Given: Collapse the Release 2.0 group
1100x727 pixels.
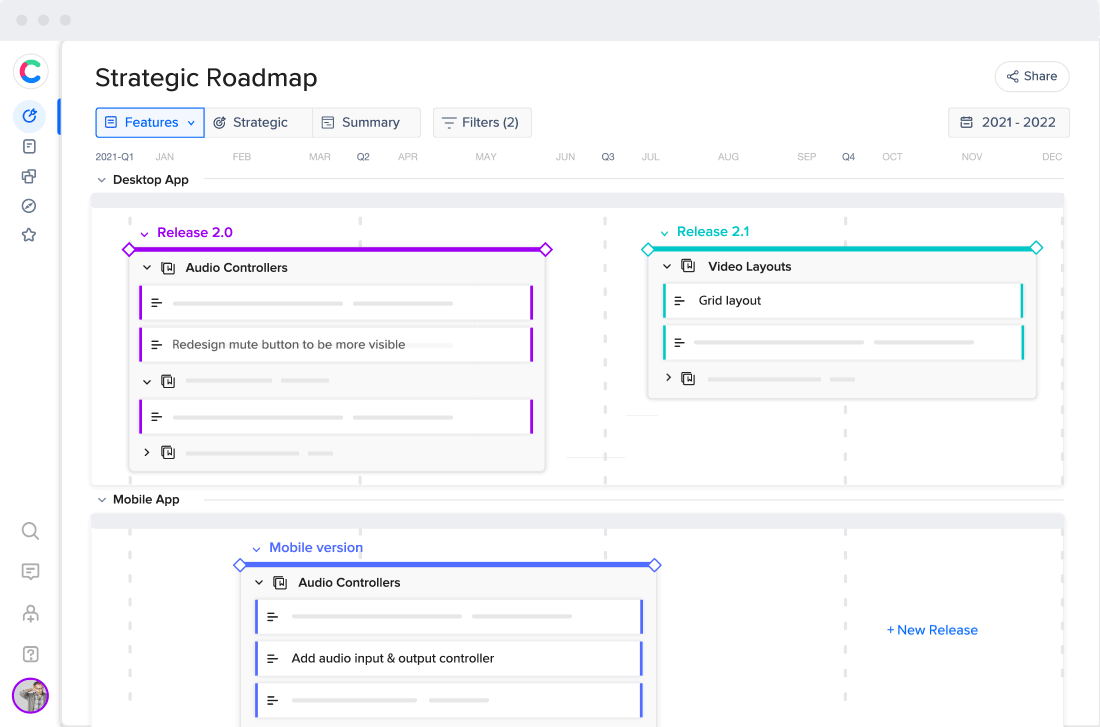Looking at the screenshot, I should coord(144,234).
